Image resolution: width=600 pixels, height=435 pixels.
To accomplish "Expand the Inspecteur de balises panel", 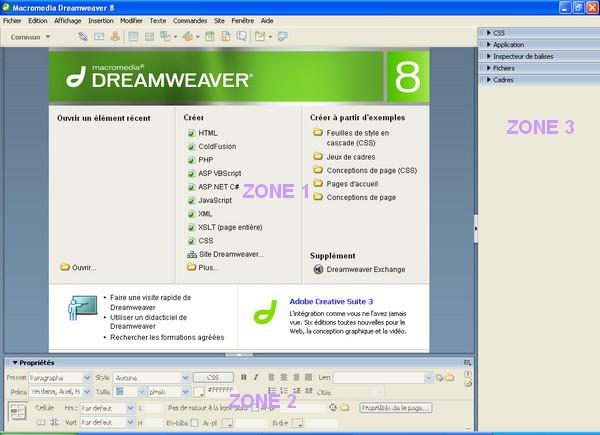I will pyautogui.click(x=489, y=56).
